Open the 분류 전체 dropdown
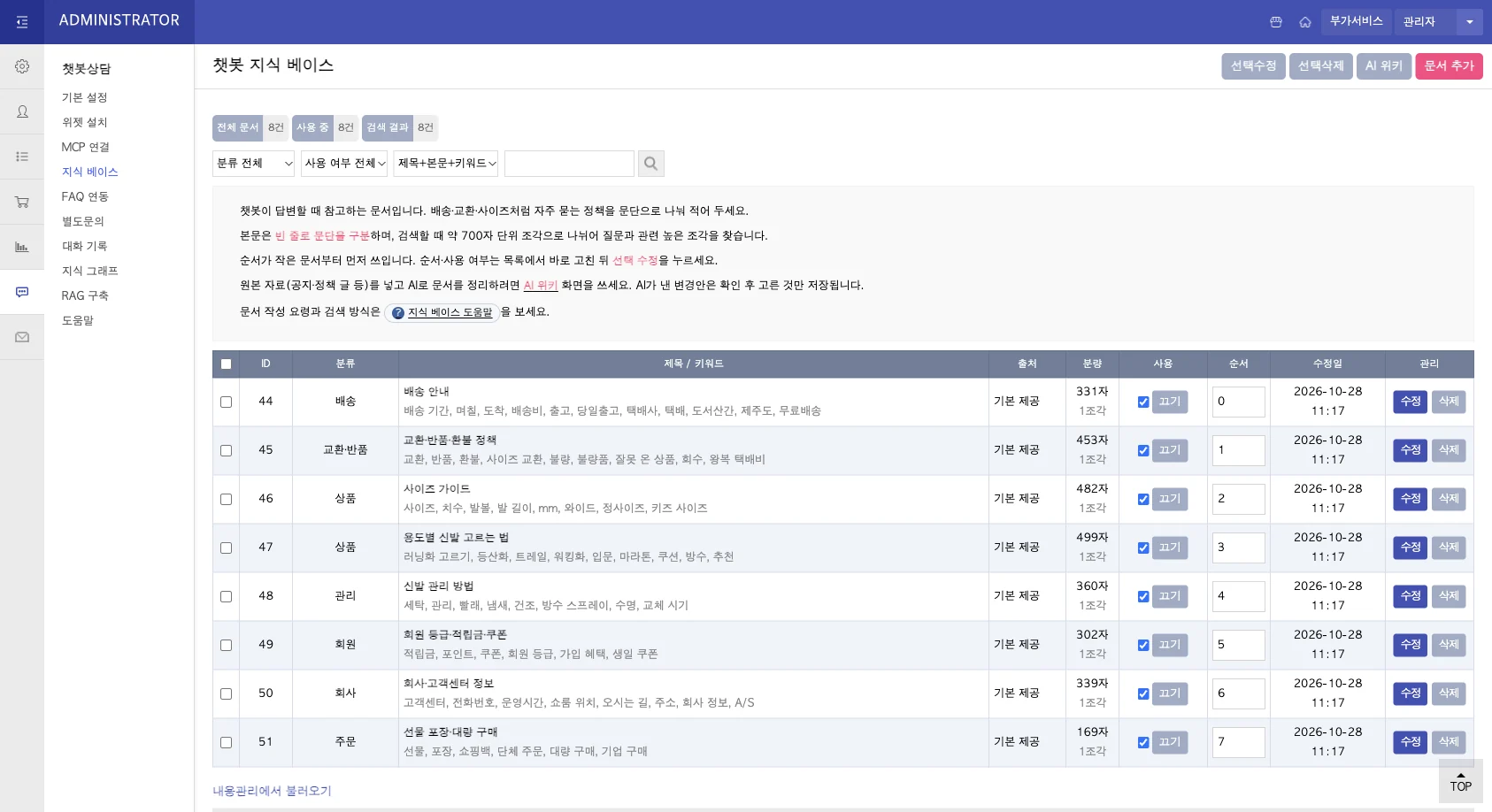This screenshot has height=812, width=1492. (x=253, y=164)
